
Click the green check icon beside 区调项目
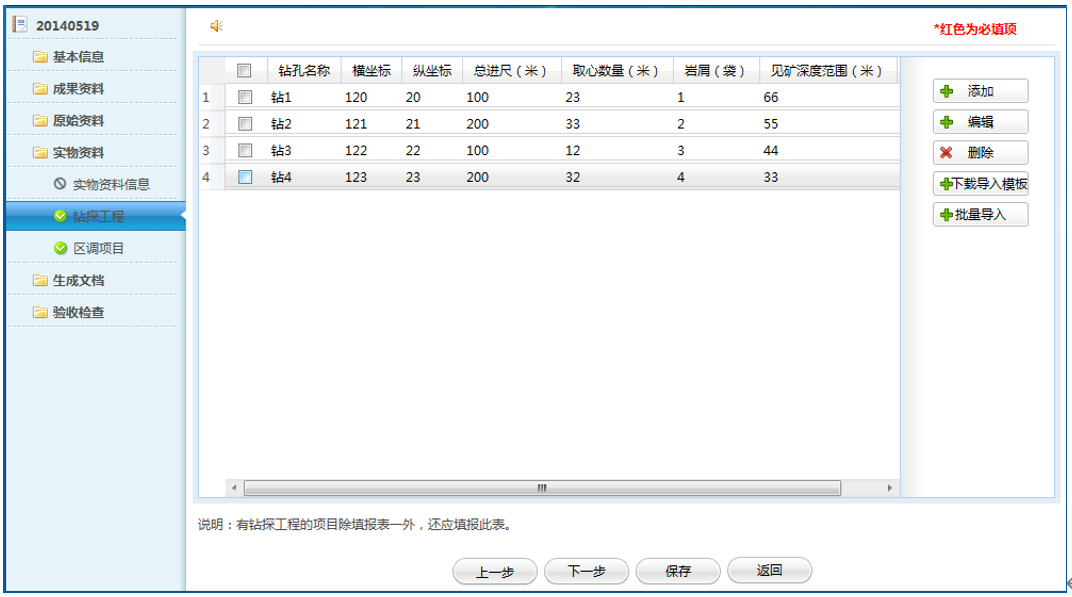pyautogui.click(x=61, y=248)
